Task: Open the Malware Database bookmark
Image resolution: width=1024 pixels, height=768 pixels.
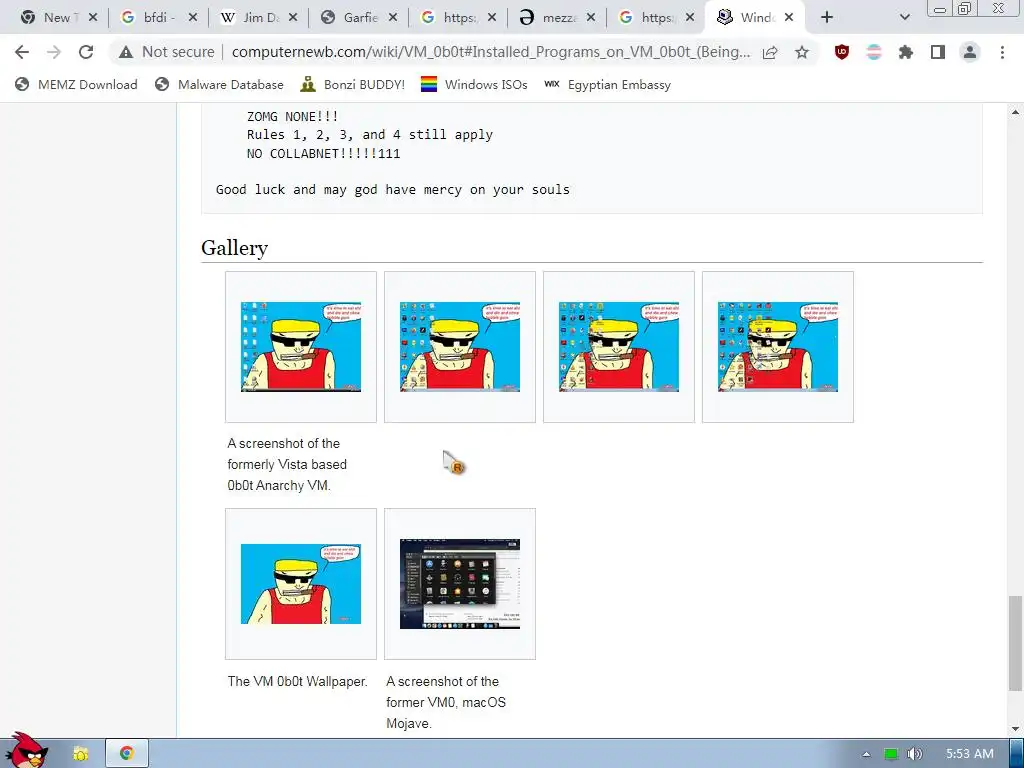Action: [x=219, y=84]
